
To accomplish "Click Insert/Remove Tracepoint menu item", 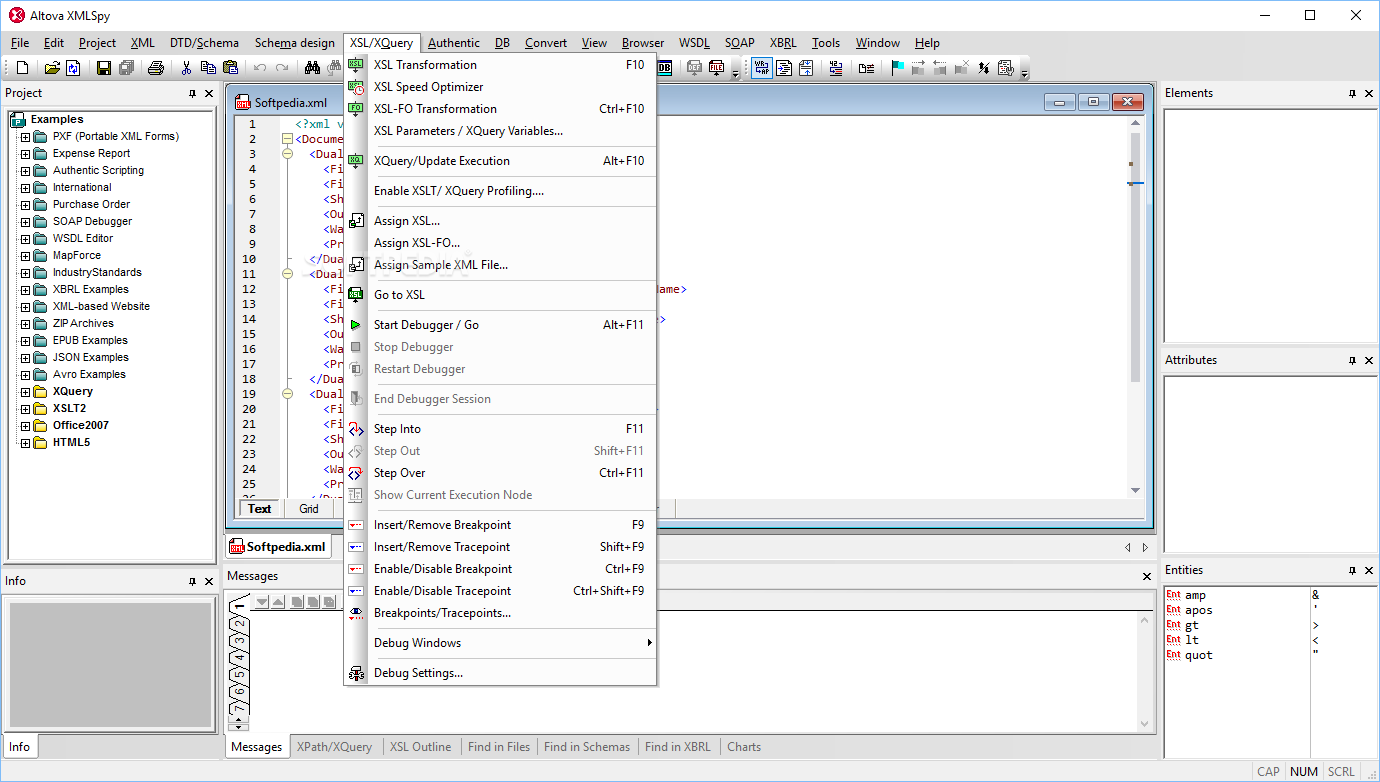I will click(500, 547).
